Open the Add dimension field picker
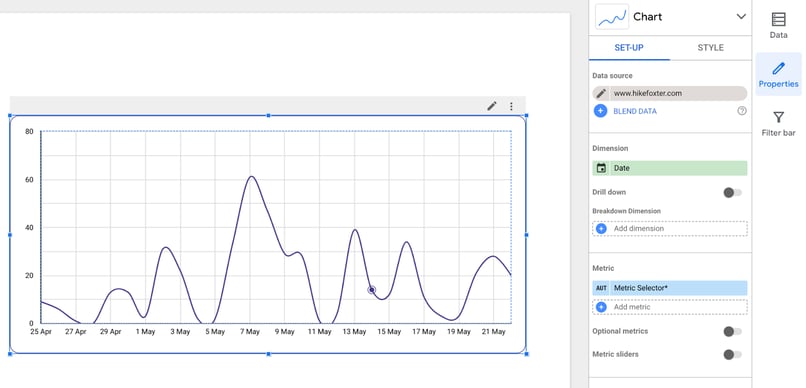This screenshot has height=388, width=806. click(670, 228)
